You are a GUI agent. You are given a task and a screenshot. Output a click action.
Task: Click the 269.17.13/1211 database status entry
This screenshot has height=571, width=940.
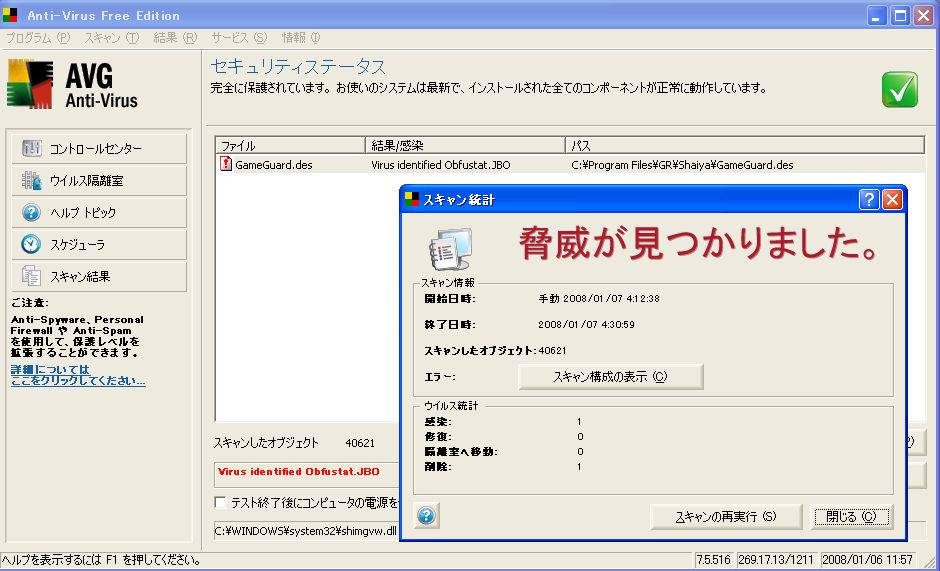776,560
